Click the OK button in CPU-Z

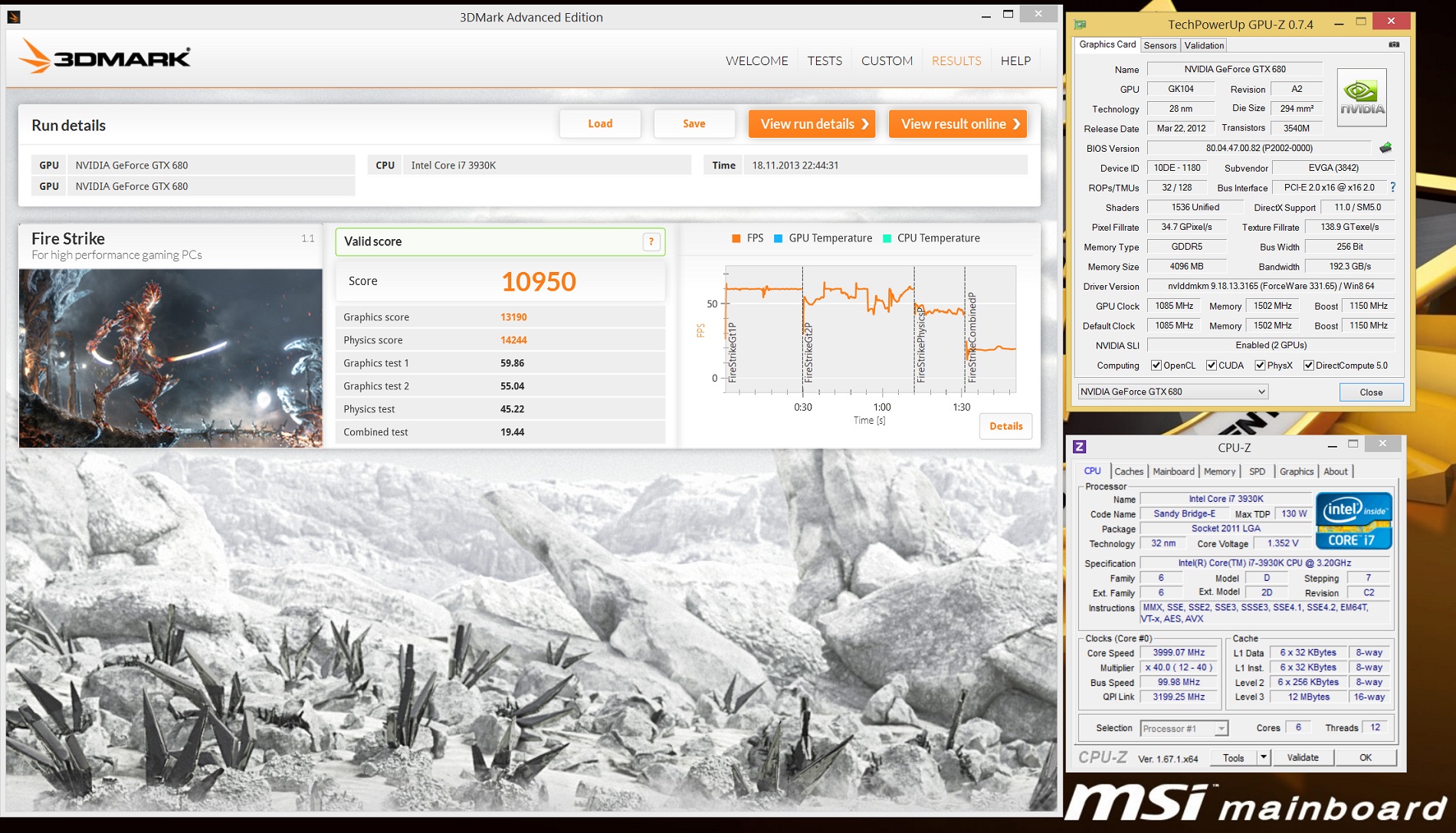point(1366,757)
